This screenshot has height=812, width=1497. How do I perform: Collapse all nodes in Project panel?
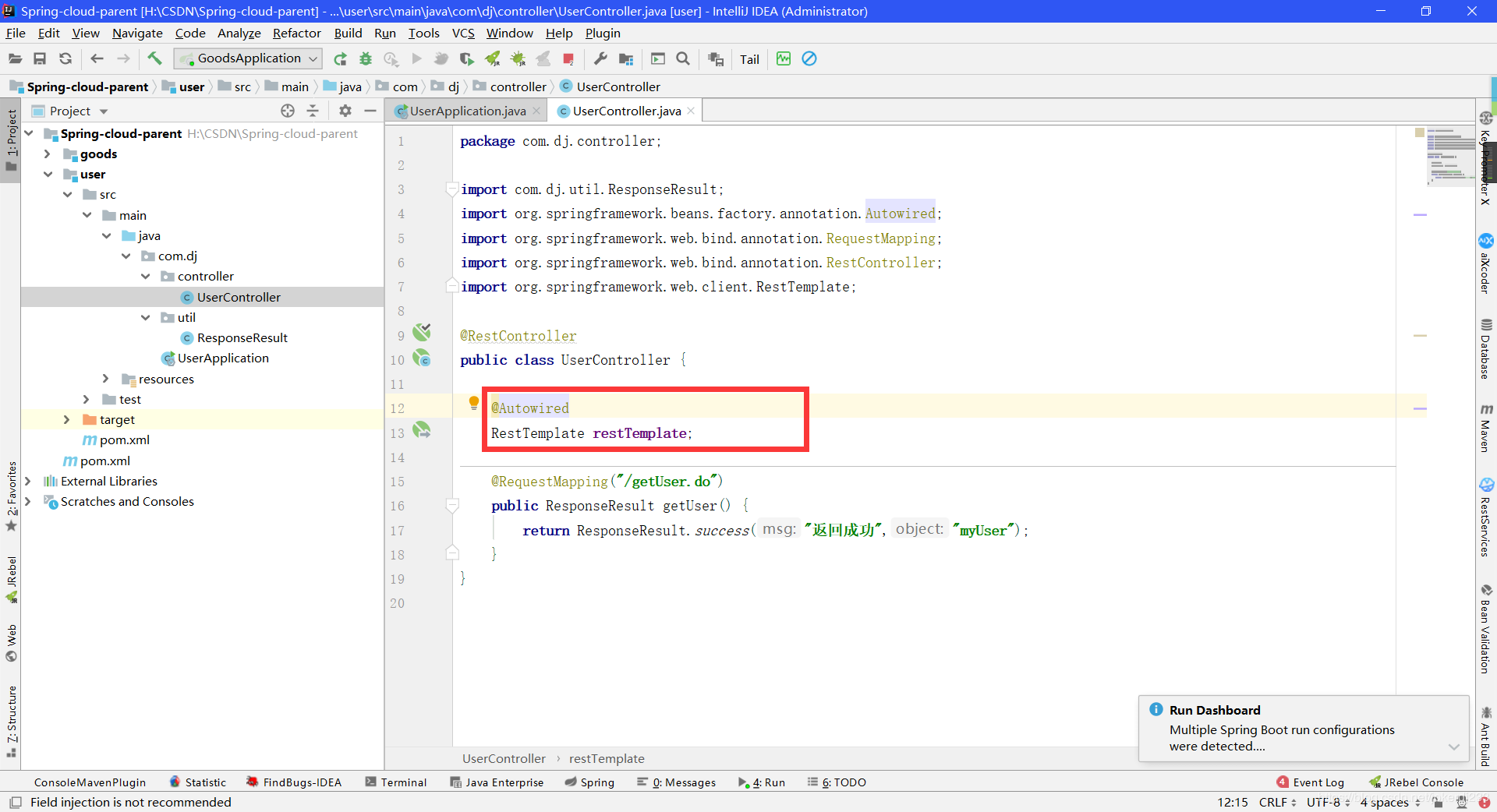tap(313, 111)
